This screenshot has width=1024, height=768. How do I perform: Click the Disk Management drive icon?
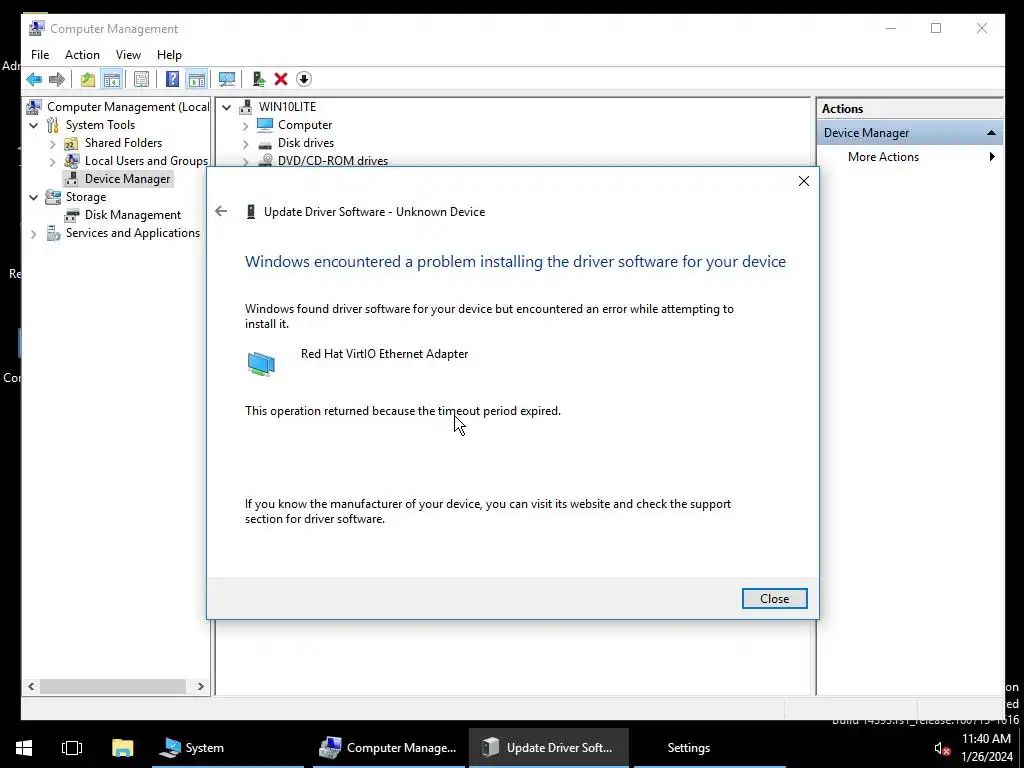[x=71, y=215]
